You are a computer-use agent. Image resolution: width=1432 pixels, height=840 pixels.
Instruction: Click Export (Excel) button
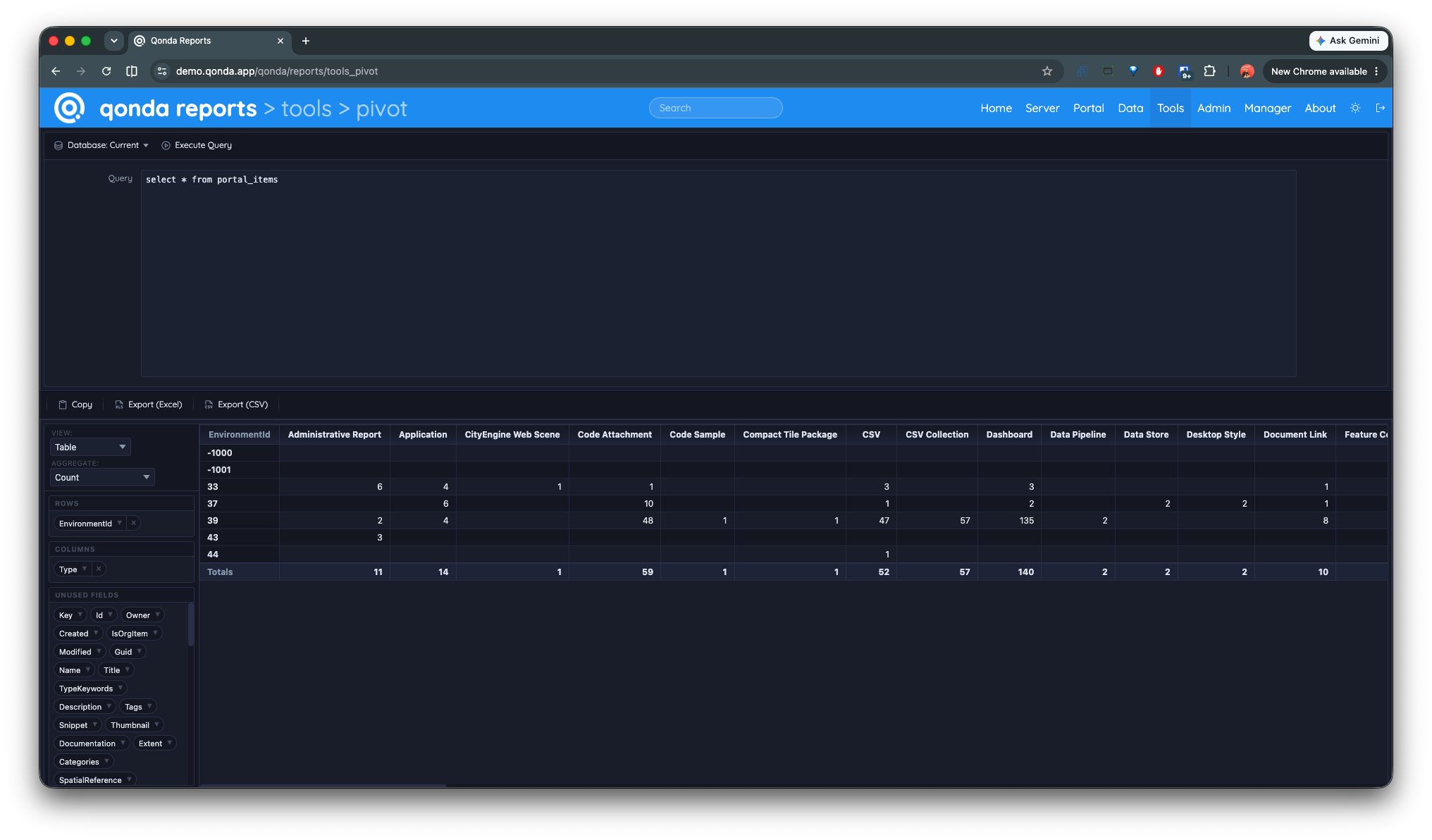pyautogui.click(x=149, y=404)
